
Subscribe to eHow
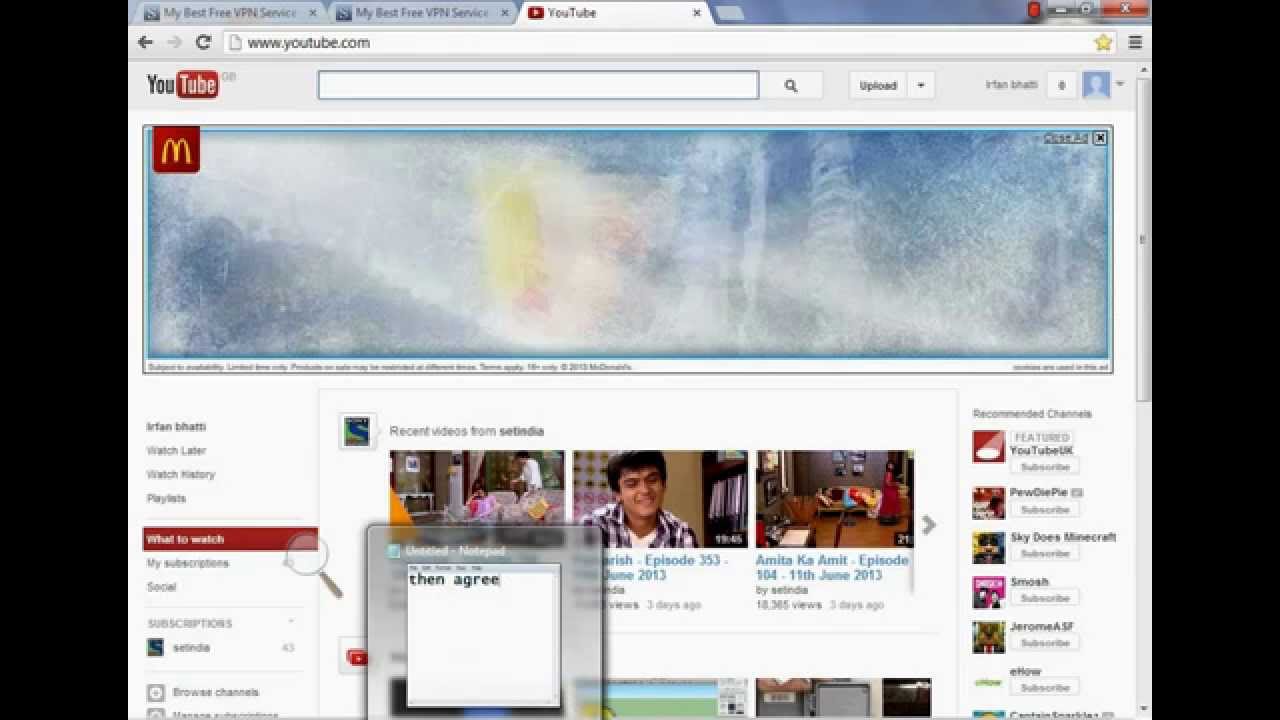(1045, 688)
